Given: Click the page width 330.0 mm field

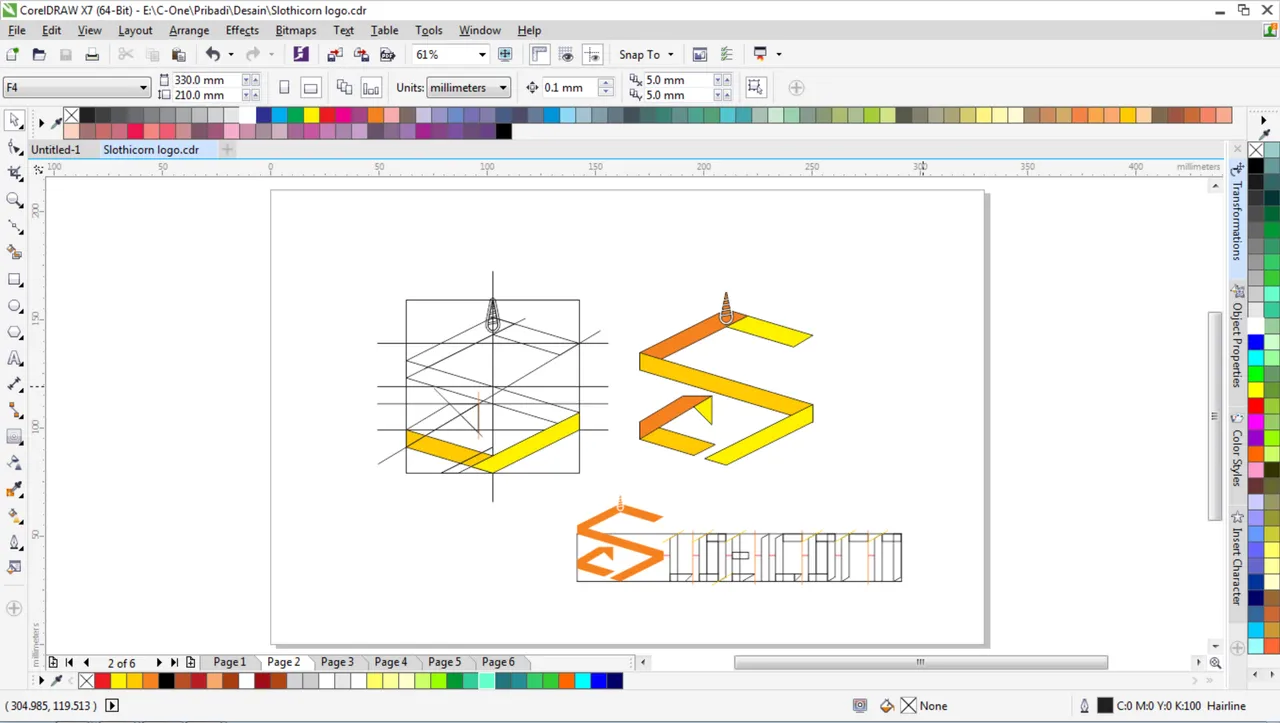Looking at the screenshot, I should [206, 79].
